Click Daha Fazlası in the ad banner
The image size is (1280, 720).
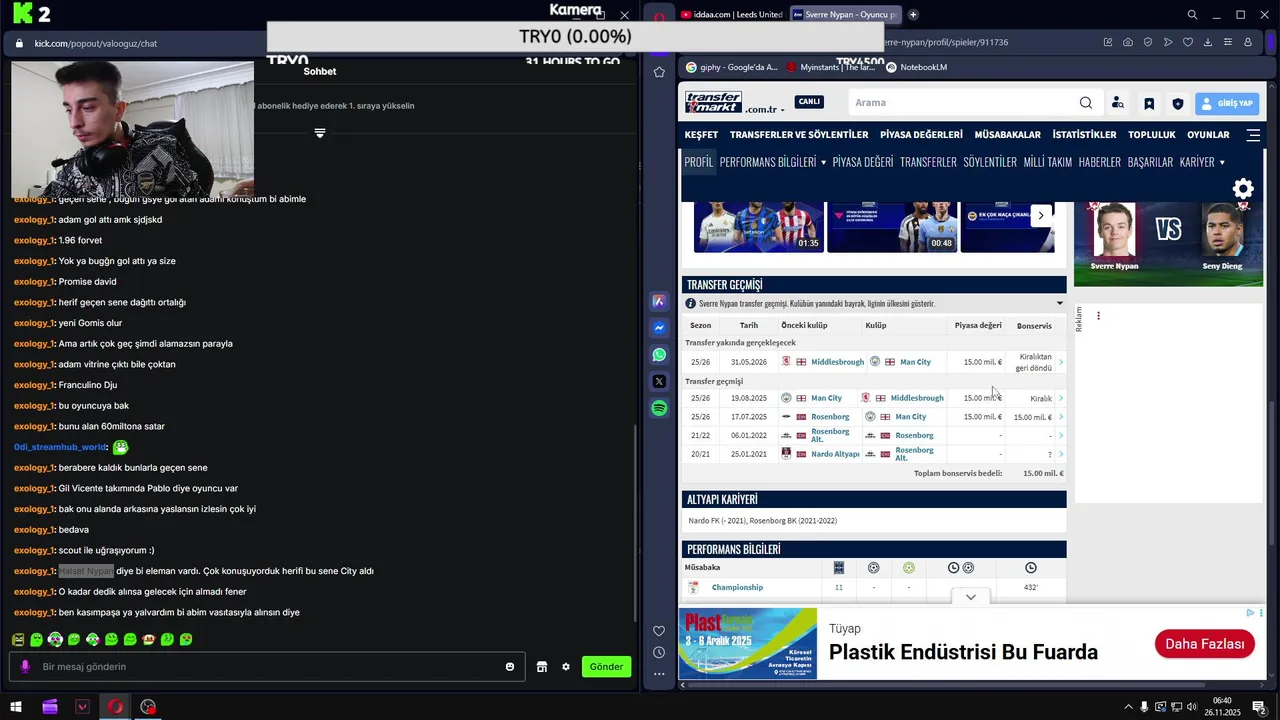click(1204, 644)
